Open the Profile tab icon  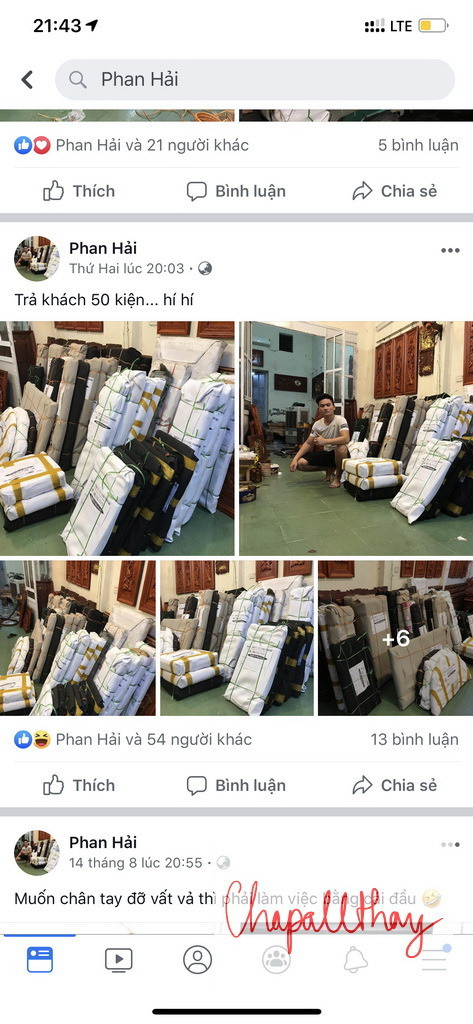coord(197,959)
